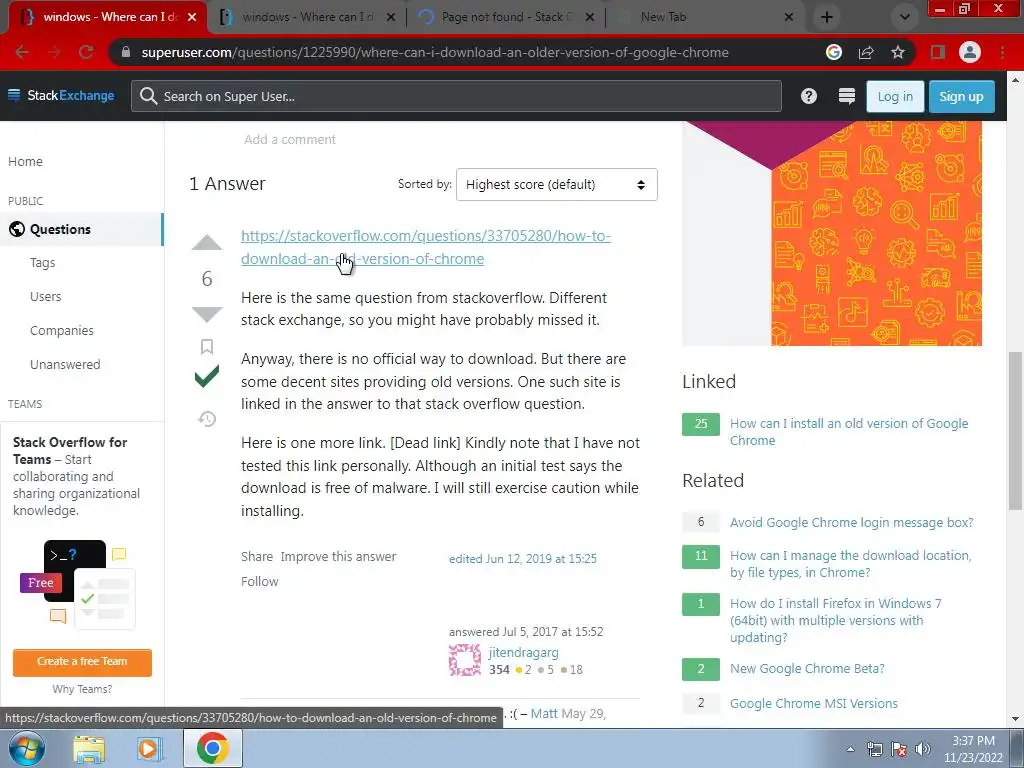This screenshot has width=1024, height=768.
Task: Click the clock in system tray
Action: tap(973, 749)
